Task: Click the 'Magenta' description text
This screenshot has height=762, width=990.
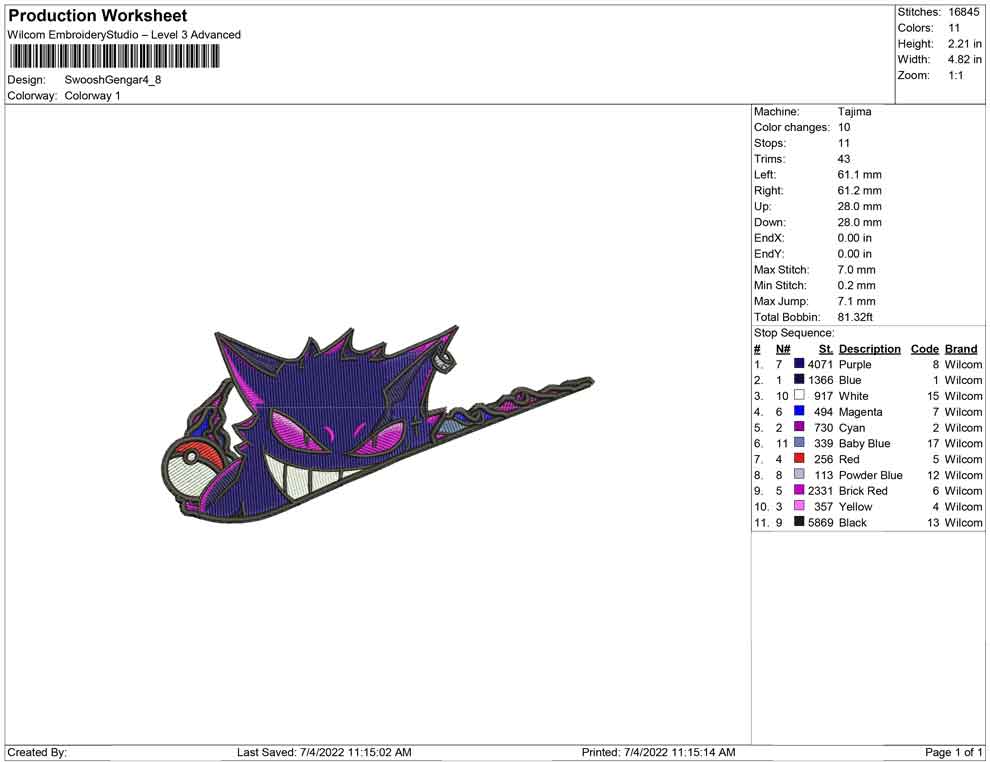Action: 861,412
